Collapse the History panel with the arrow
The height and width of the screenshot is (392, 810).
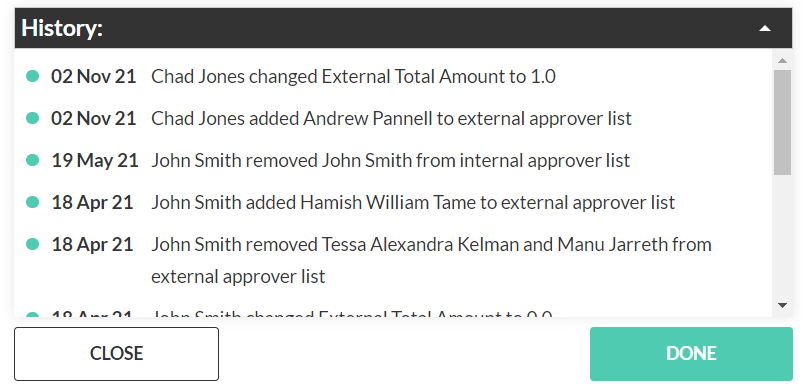pos(765,28)
